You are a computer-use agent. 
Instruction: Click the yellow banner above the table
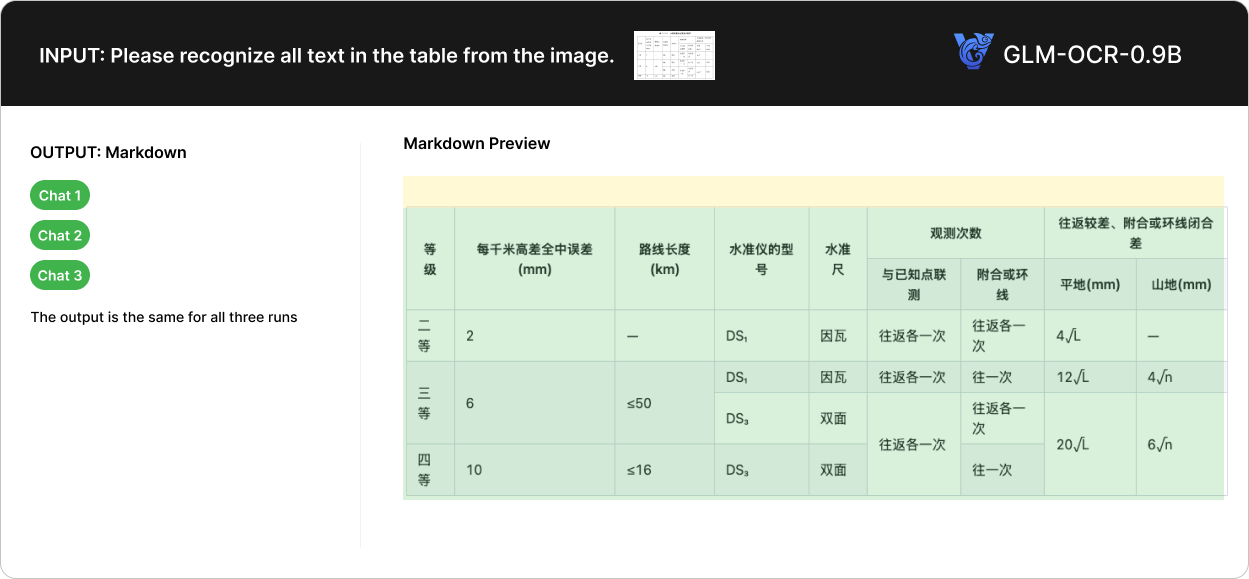pyautogui.click(x=813, y=190)
